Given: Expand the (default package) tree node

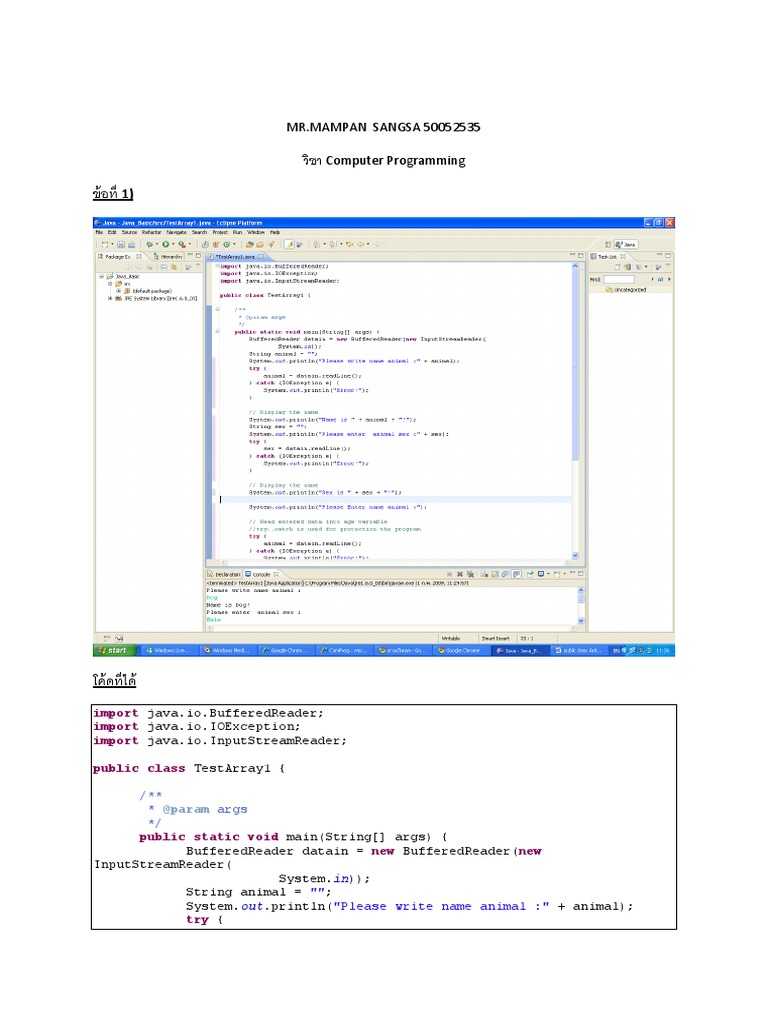Looking at the screenshot, I should click(x=119, y=290).
